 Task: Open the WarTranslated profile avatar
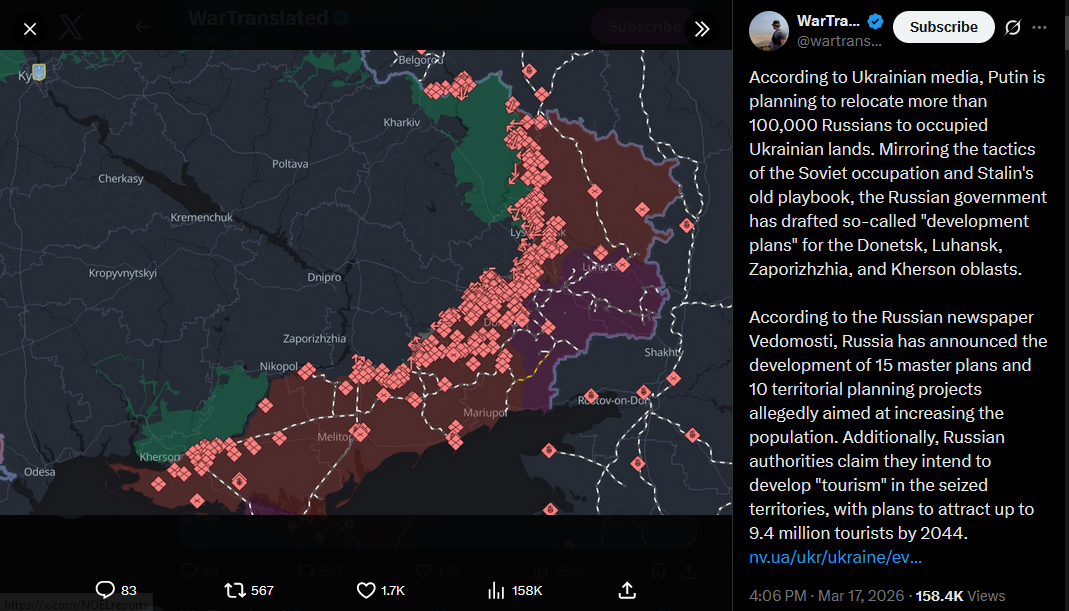click(768, 31)
